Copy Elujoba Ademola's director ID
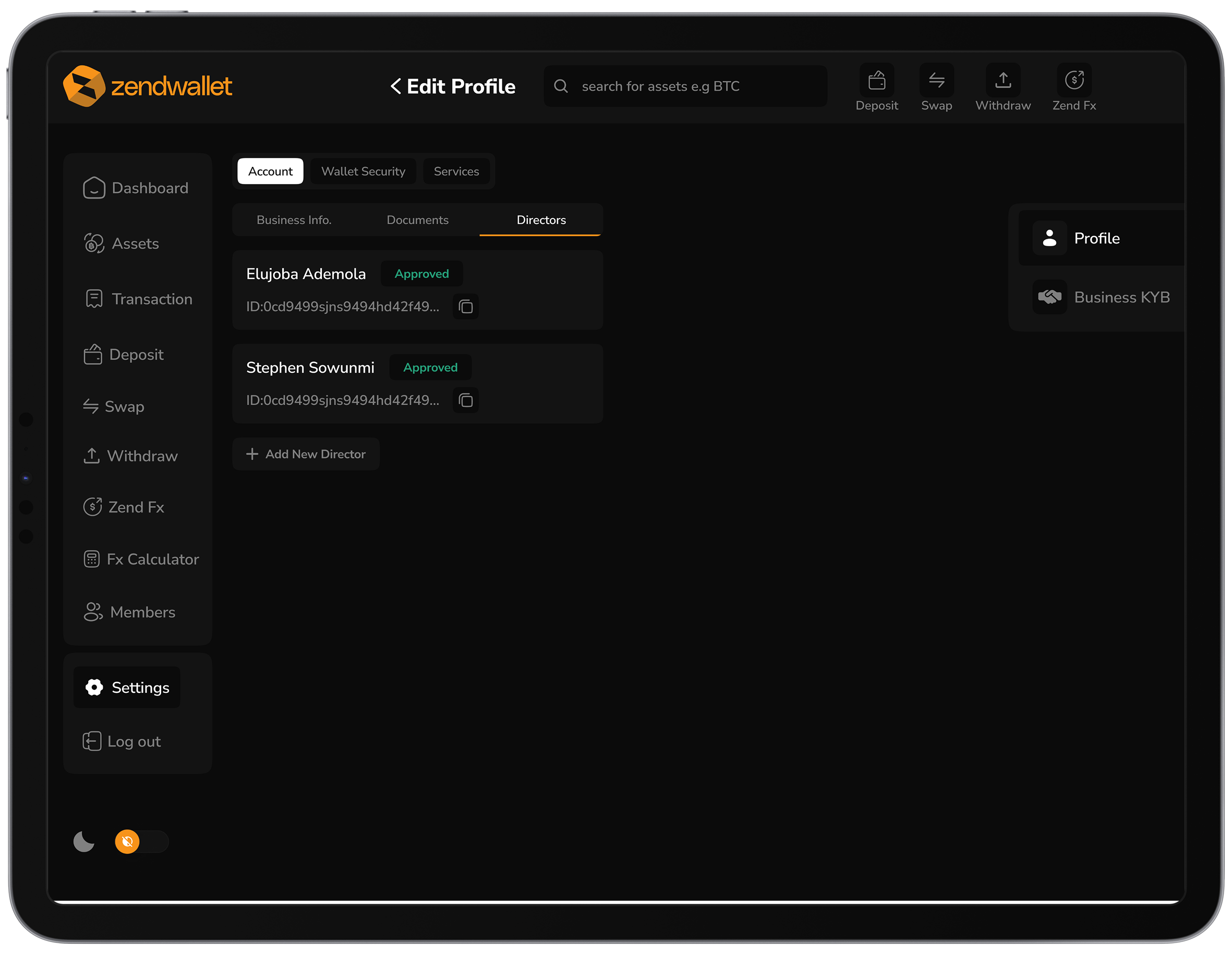 466,307
